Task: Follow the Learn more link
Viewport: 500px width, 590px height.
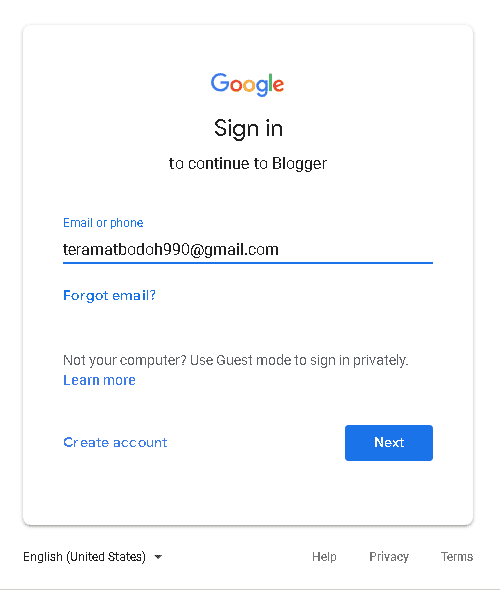Action: [x=99, y=380]
